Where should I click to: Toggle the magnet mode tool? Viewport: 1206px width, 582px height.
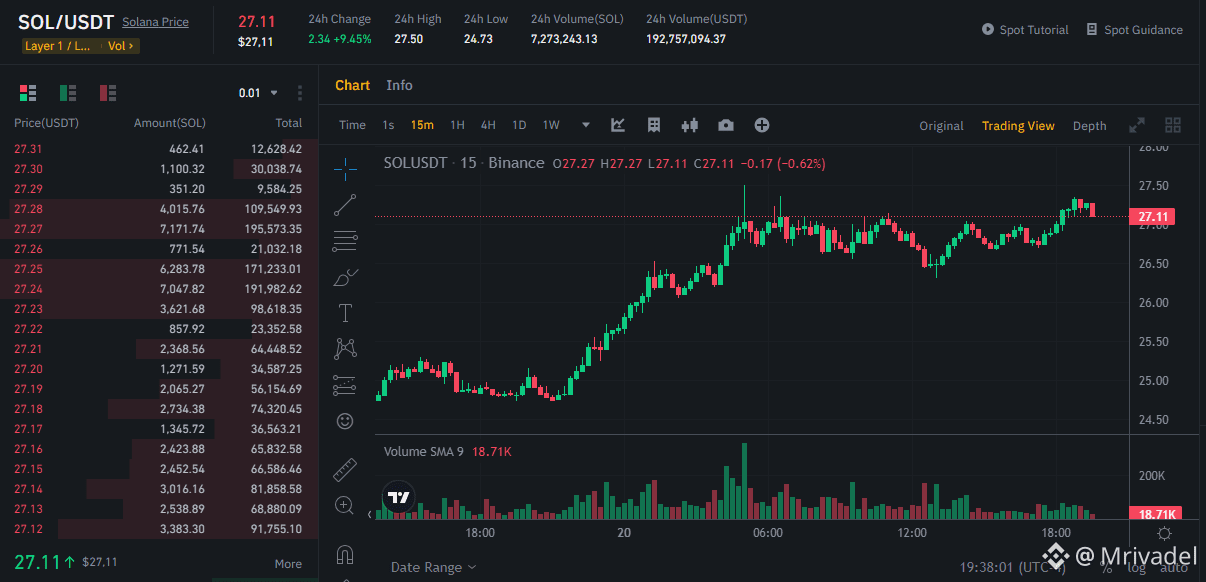(x=345, y=553)
